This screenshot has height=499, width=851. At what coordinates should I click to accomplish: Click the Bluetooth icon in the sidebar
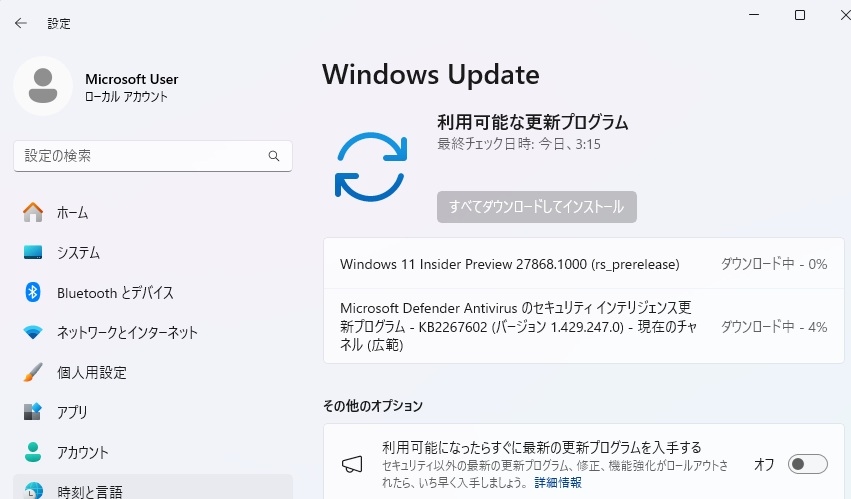(33, 292)
